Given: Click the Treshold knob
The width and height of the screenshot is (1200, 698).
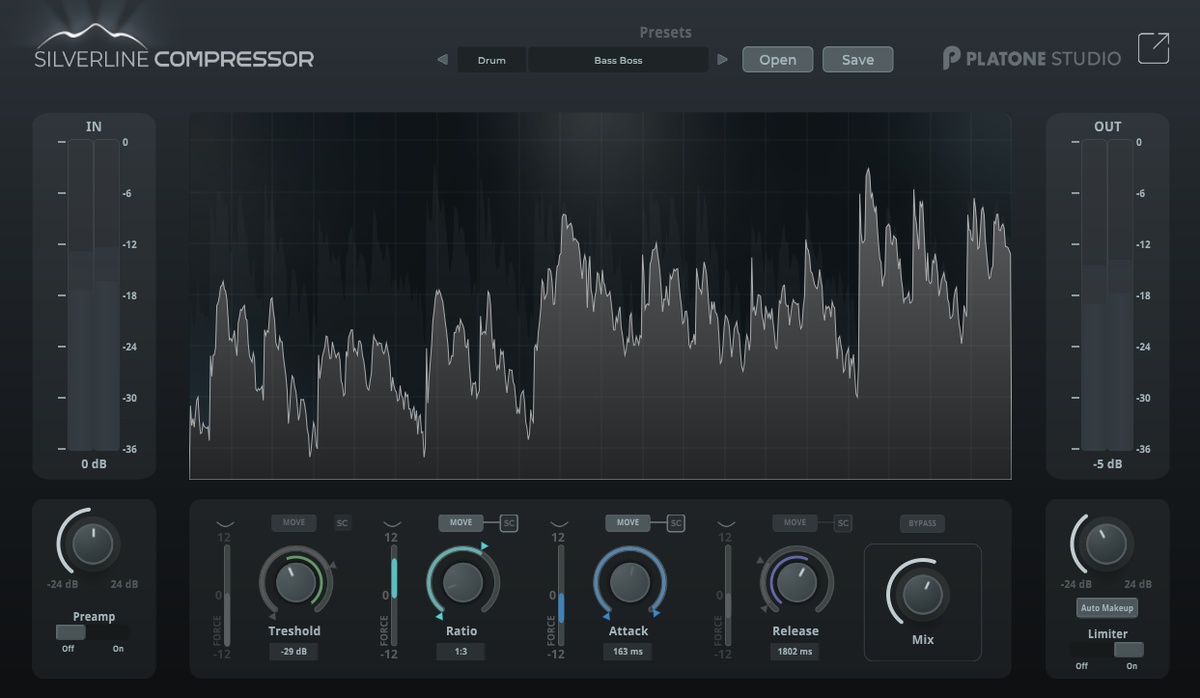Looking at the screenshot, I should (295, 582).
